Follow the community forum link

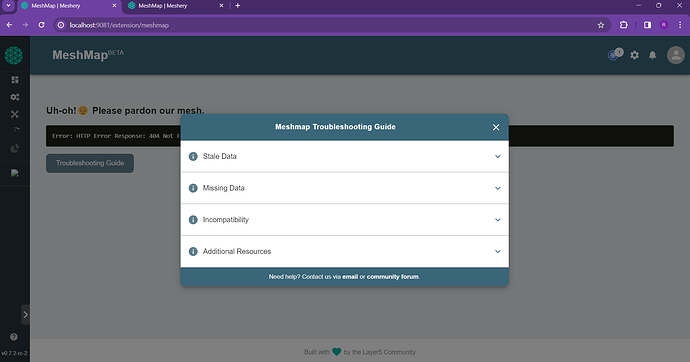[x=393, y=277]
